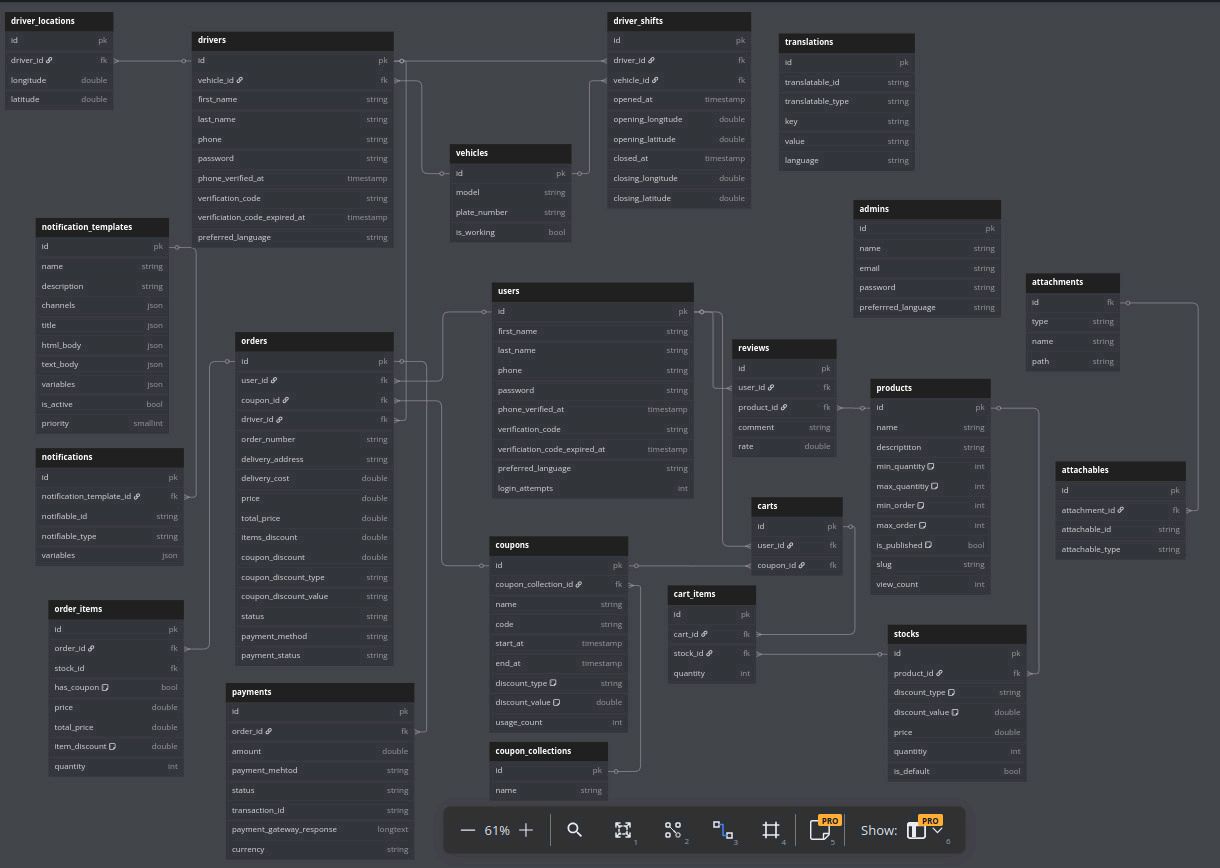Add a sticky note (PRO) icon
Viewport: 1220px width, 868px height.
820,829
